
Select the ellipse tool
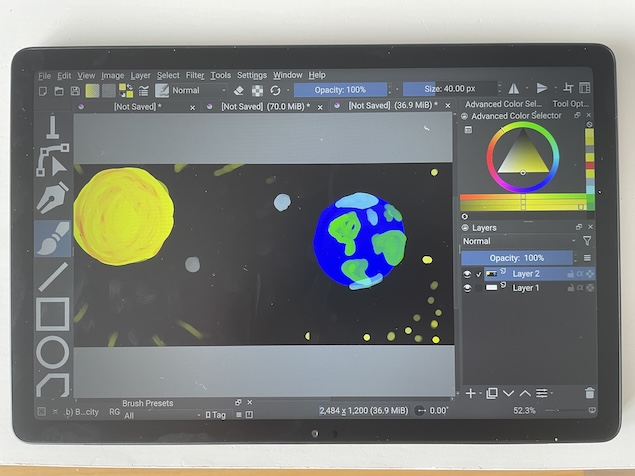coord(53,352)
